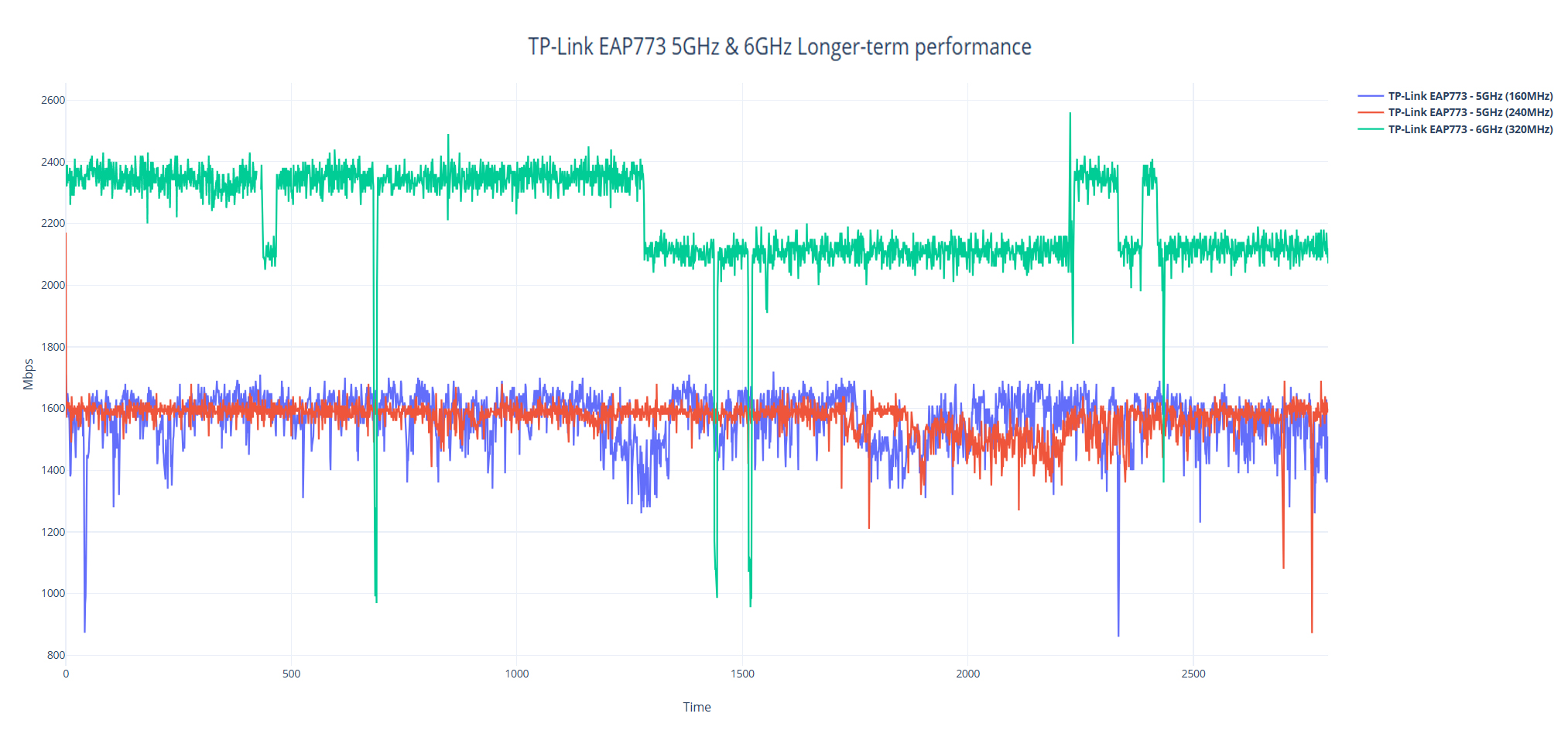Viewport: 1568px width, 734px height.
Task: Click the green legend line swatch
Action: [1371, 129]
